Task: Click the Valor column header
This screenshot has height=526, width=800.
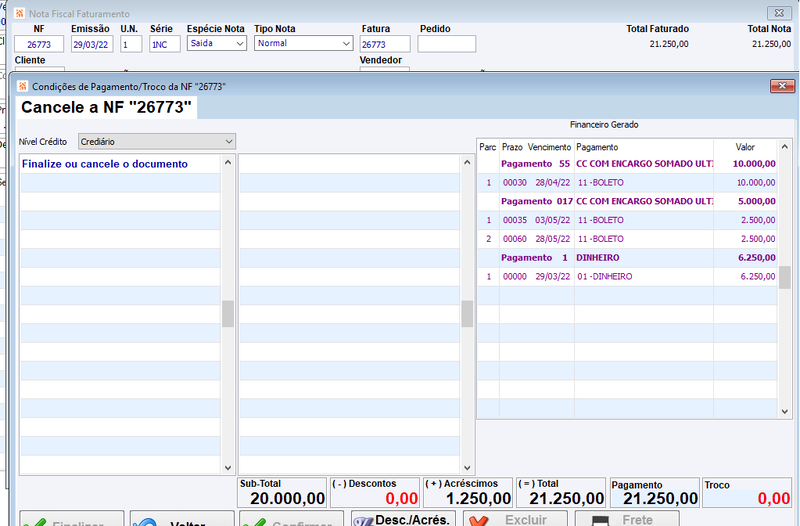Action: tap(745, 147)
